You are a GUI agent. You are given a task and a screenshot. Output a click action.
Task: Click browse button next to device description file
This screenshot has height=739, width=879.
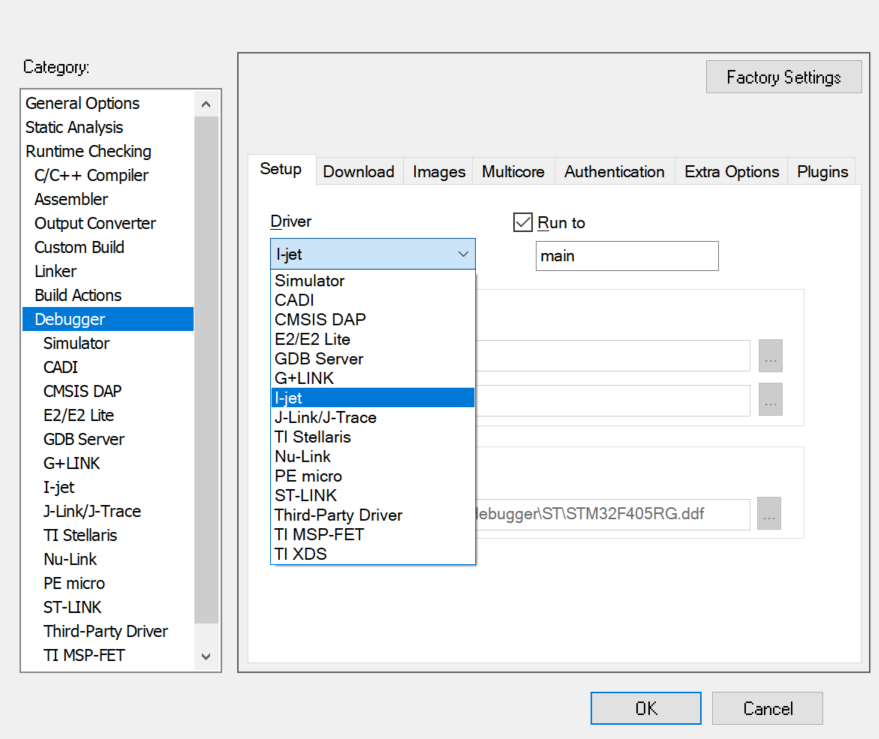click(768, 514)
